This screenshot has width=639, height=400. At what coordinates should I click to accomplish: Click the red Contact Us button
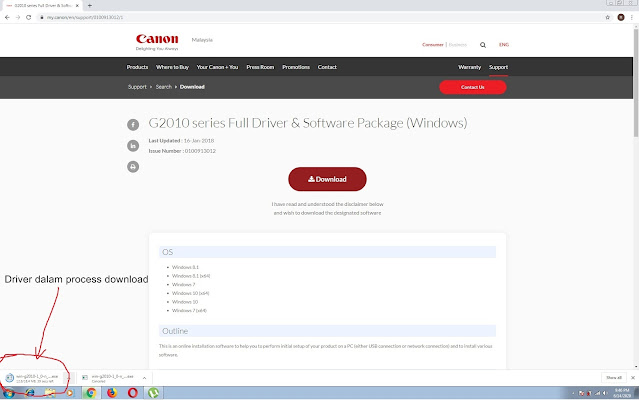pyautogui.click(x=473, y=87)
